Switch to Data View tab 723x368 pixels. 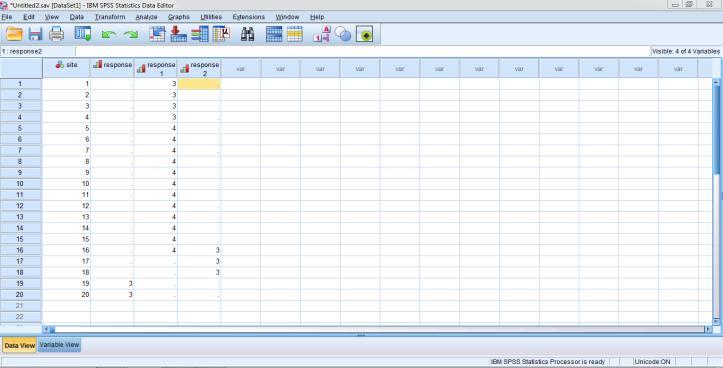pos(19,345)
